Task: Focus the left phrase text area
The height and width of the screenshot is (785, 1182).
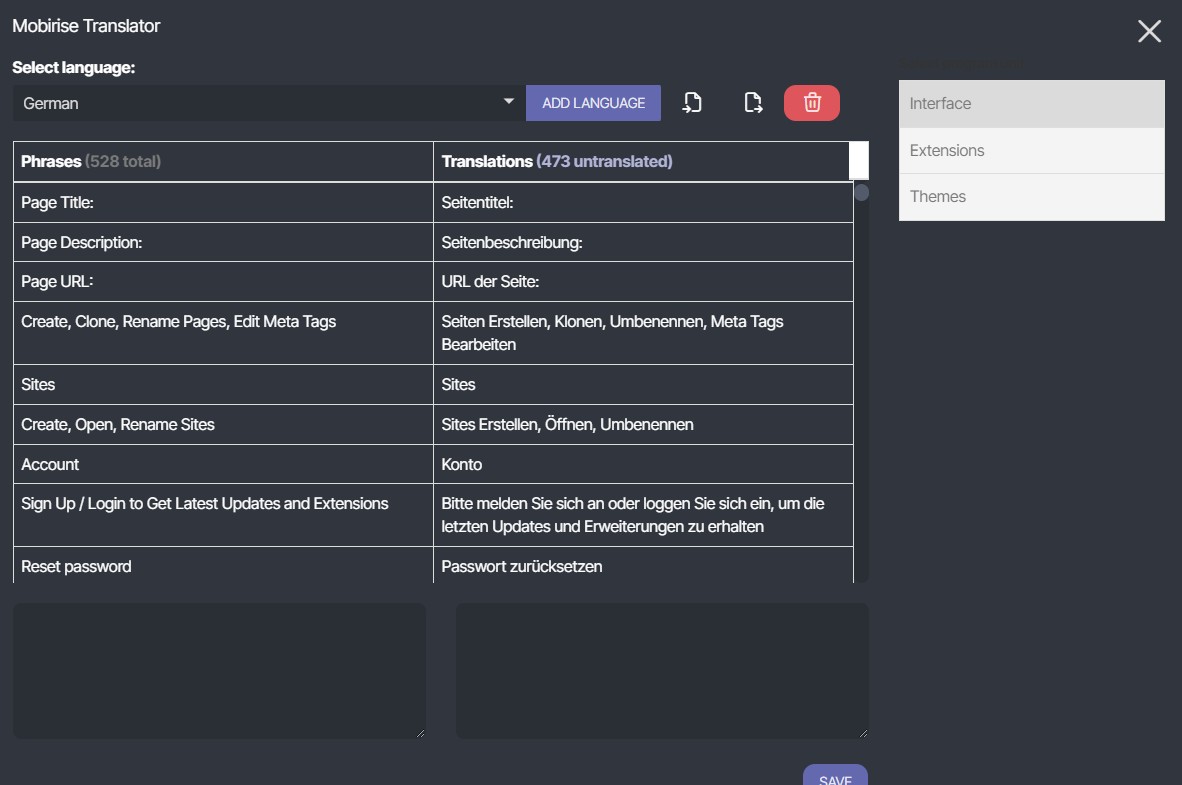Action: coord(219,671)
